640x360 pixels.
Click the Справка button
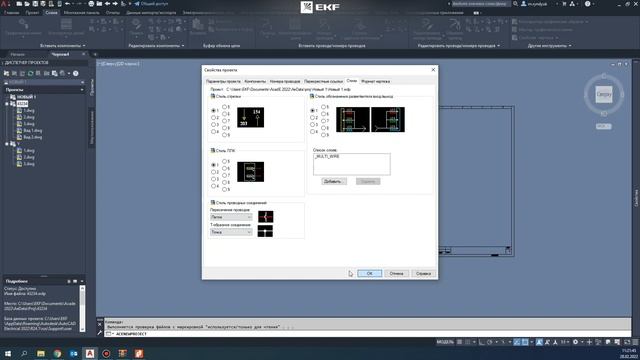(423, 273)
